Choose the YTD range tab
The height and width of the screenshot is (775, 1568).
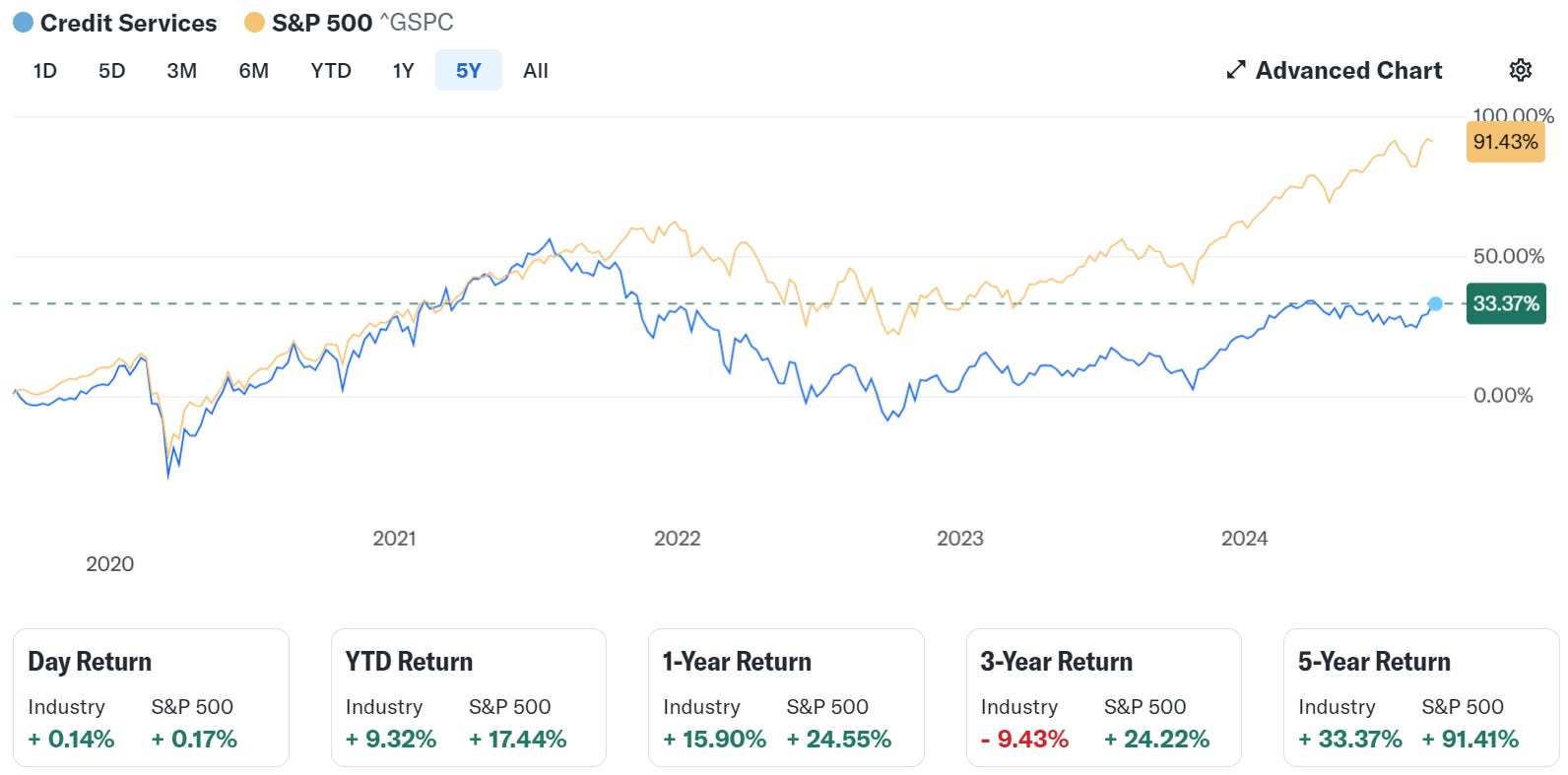[x=331, y=71]
